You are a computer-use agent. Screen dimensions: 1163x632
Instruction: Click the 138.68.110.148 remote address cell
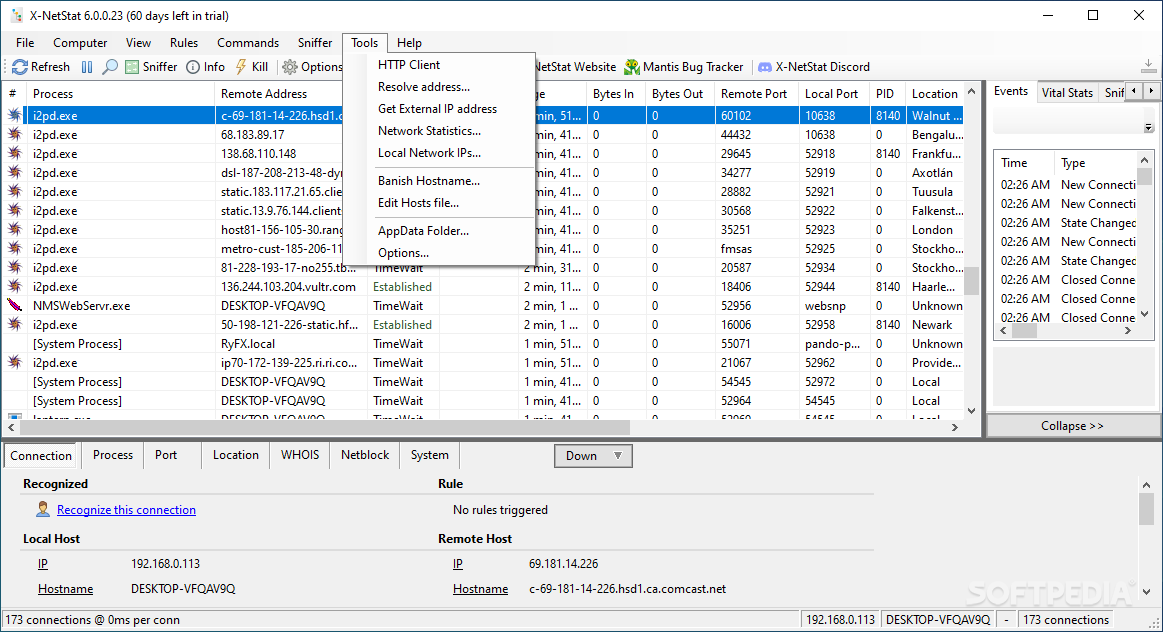tap(290, 154)
